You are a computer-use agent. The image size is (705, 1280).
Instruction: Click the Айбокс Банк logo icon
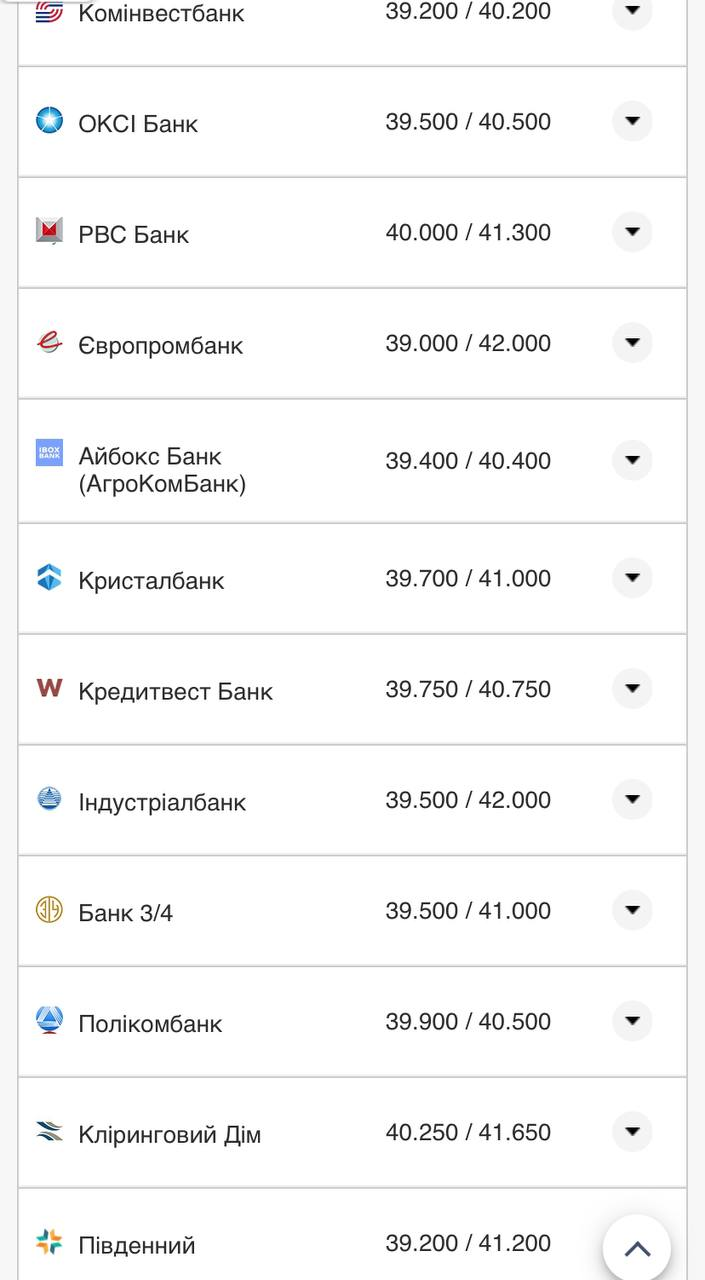pyautogui.click(x=49, y=453)
